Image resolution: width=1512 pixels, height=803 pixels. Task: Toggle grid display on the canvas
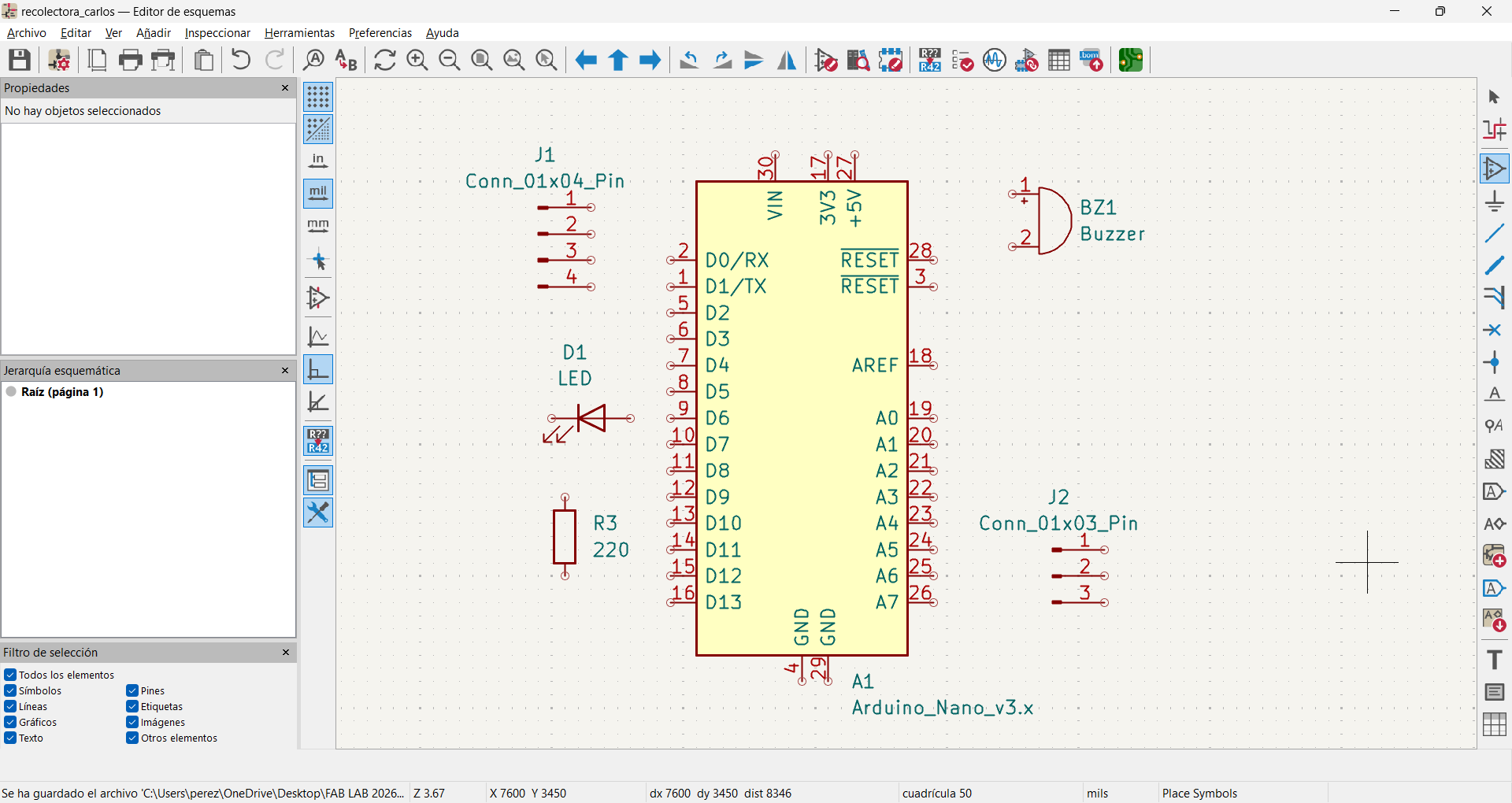(x=318, y=97)
